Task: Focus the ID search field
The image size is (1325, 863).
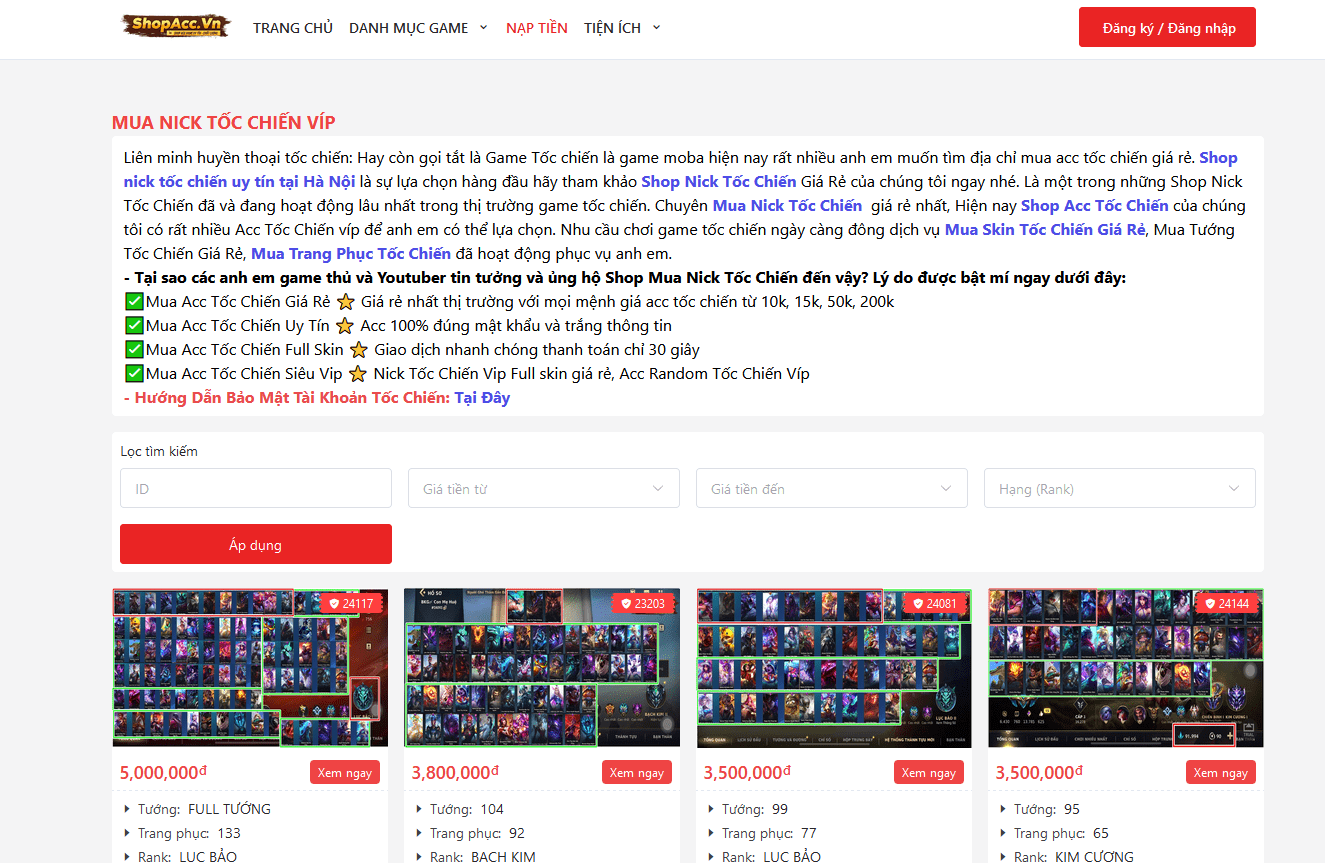Action: (256, 488)
